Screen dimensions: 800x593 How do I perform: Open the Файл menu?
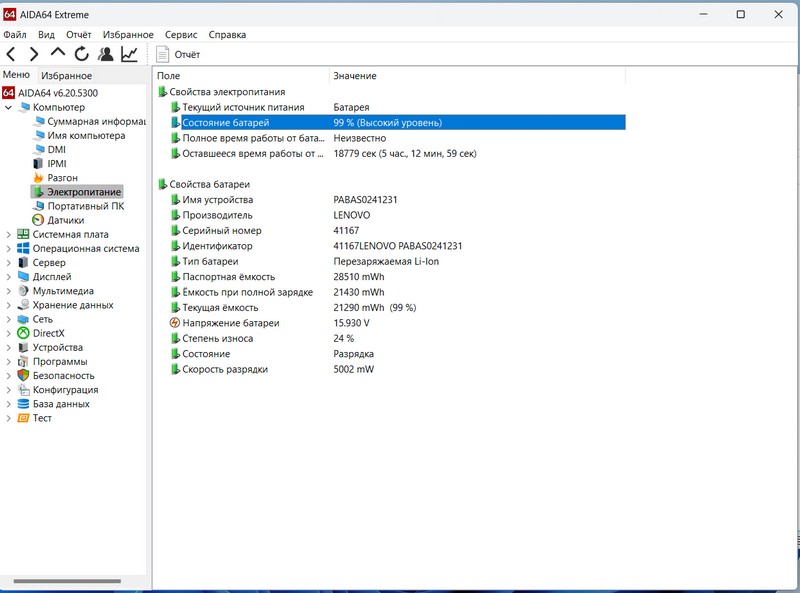[15, 34]
